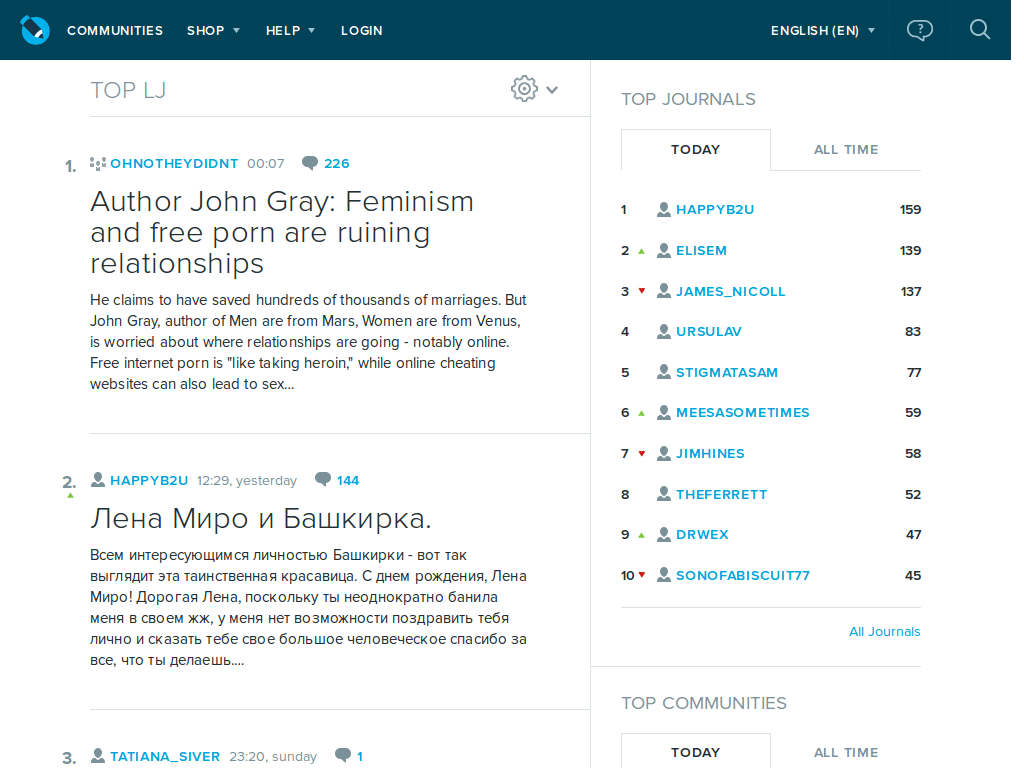1024x768 pixels.
Task: Click the community icon beside OHNOTHEYDIDNT
Action: 98,163
